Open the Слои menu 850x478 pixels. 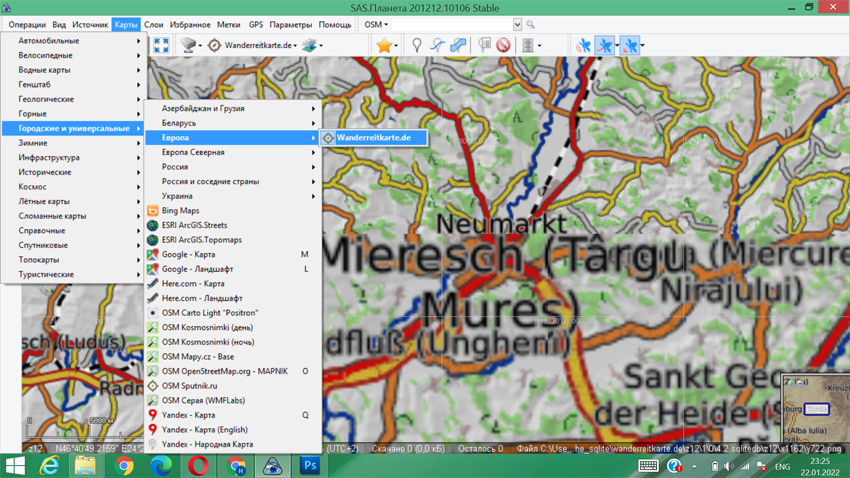153,24
